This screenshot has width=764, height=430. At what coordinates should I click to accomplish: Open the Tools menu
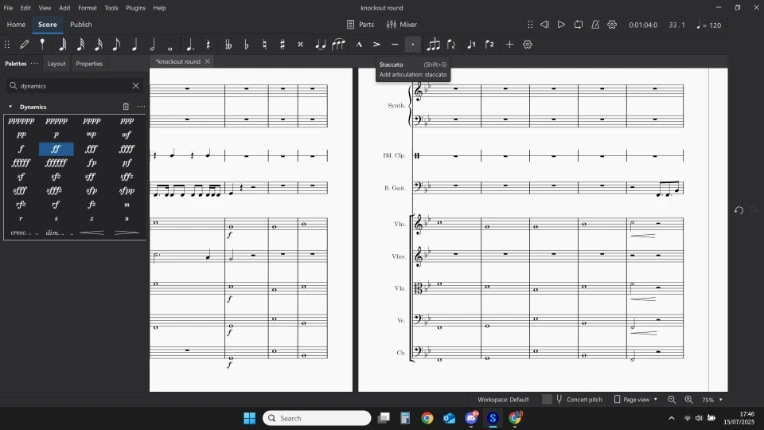tap(111, 8)
